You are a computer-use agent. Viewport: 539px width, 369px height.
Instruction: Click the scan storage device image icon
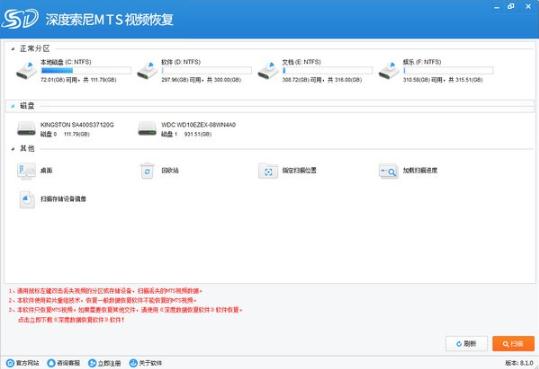27,199
